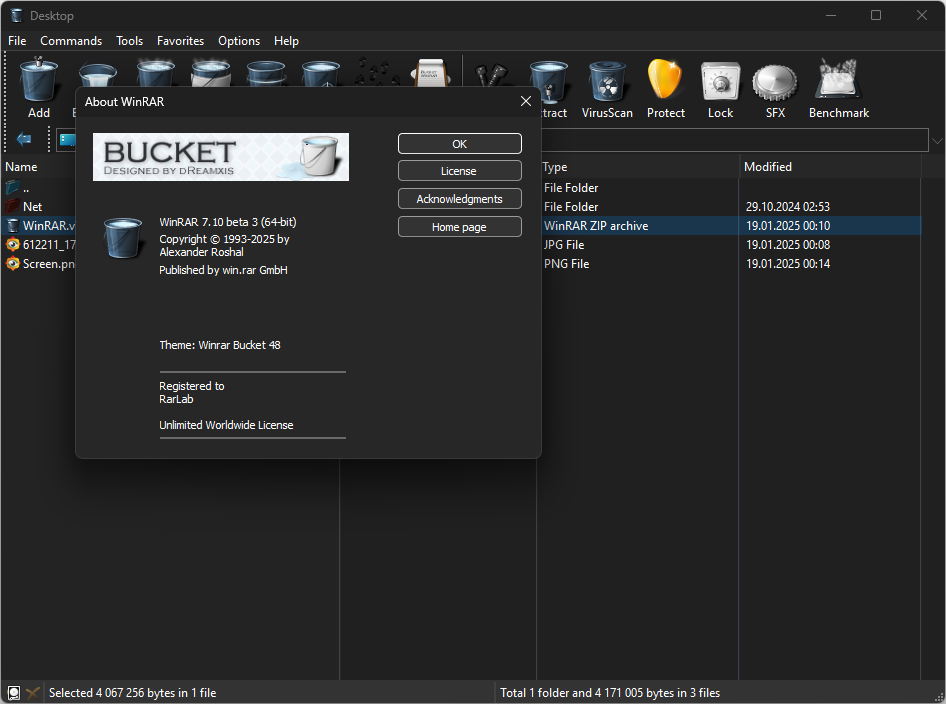Open the Commands menu
This screenshot has width=946, height=704.
pyautogui.click(x=71, y=40)
